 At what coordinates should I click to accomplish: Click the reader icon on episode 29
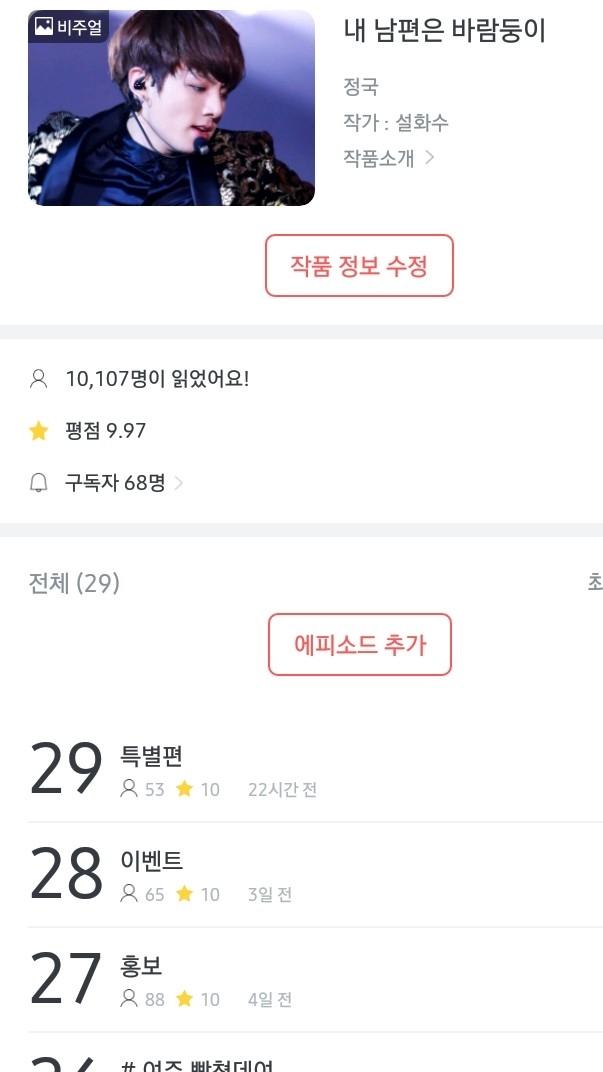tap(129, 789)
